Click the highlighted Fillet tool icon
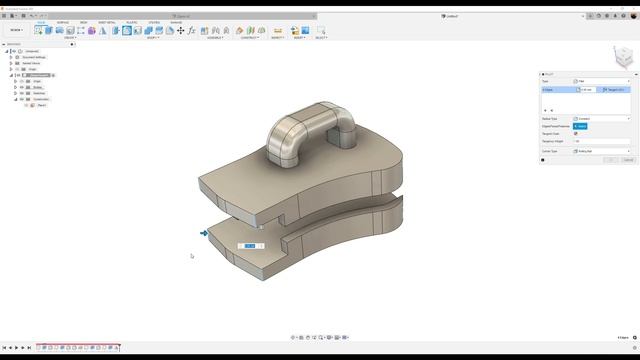 point(127,30)
